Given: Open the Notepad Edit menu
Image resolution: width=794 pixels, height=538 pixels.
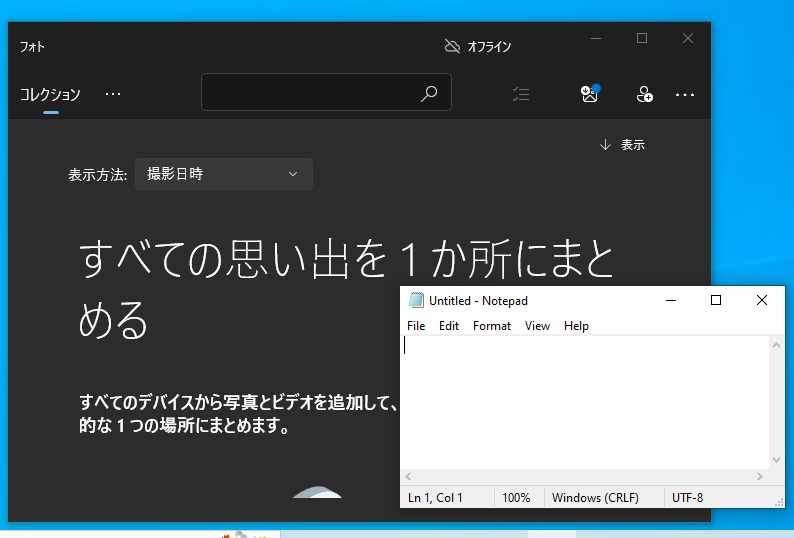Looking at the screenshot, I should (449, 326).
